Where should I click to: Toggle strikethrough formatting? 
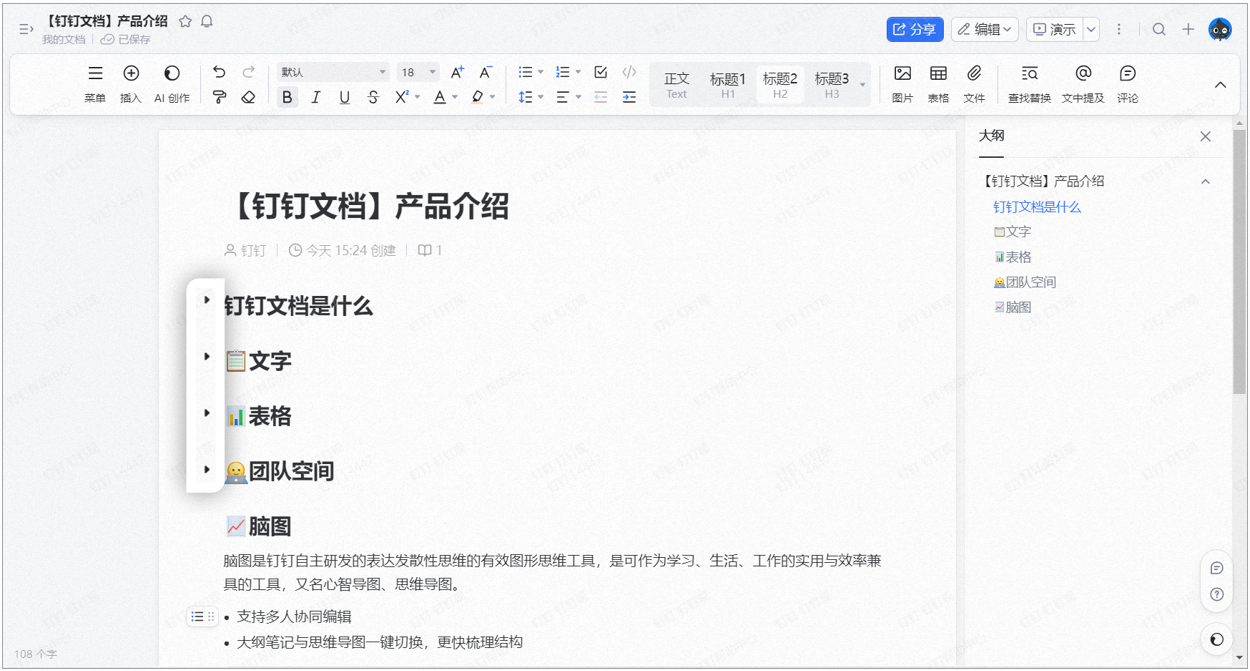pos(373,97)
